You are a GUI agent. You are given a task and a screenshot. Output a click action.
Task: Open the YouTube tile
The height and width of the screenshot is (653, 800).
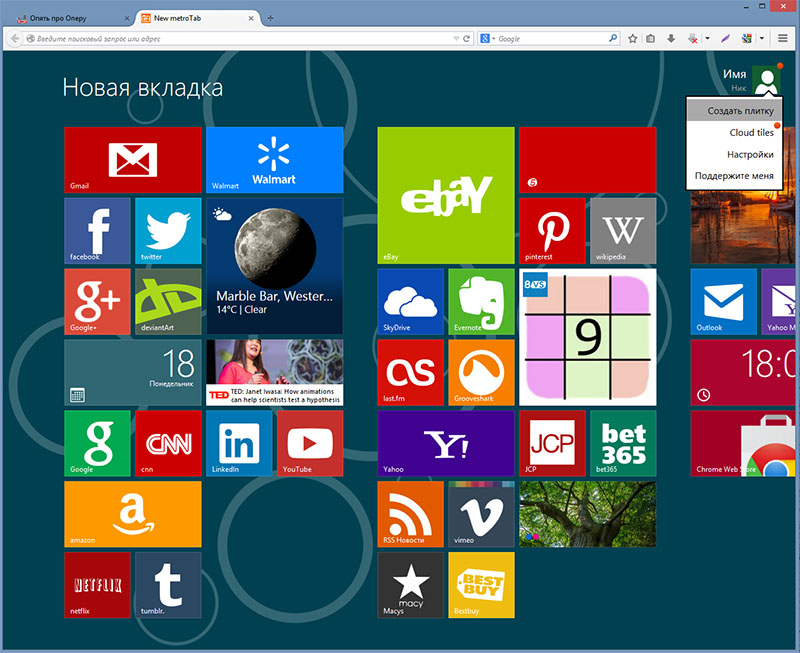[x=310, y=443]
